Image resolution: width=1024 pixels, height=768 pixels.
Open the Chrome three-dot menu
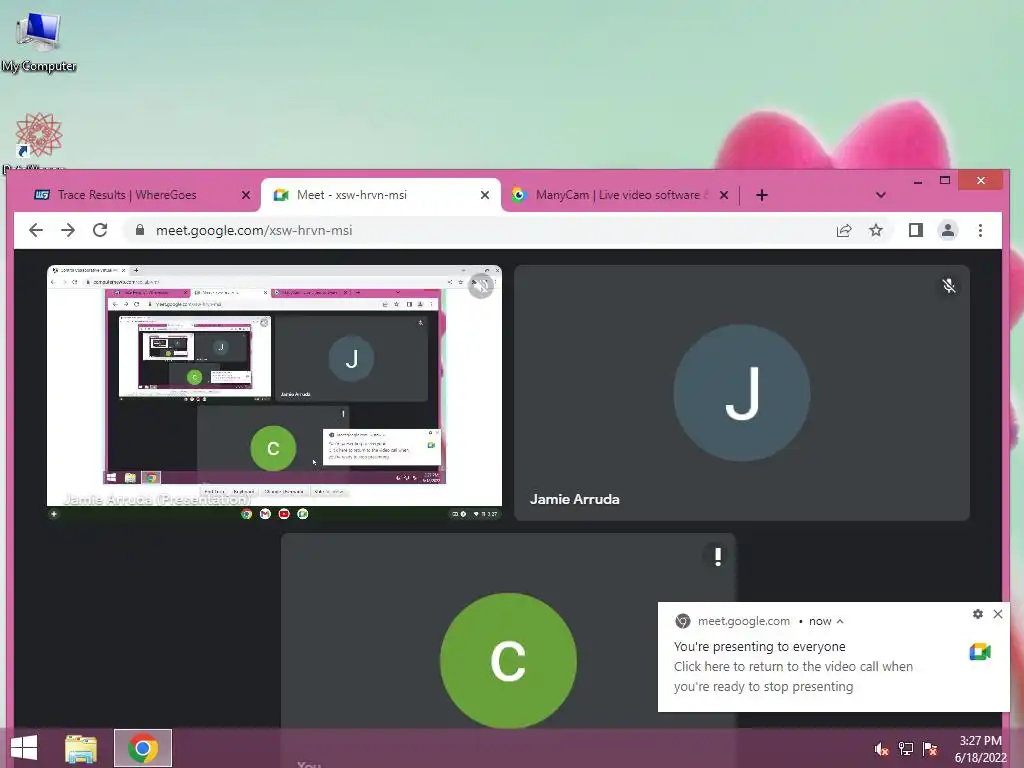point(980,230)
